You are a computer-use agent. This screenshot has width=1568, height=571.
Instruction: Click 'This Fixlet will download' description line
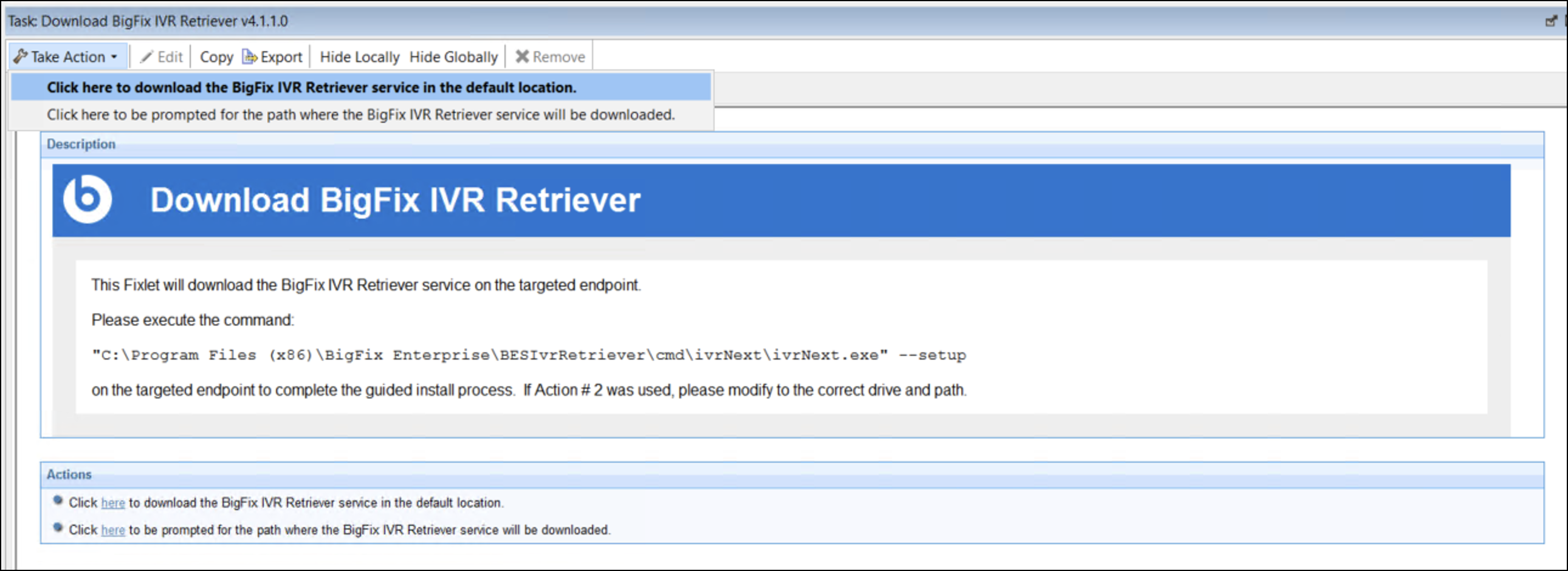[366, 284]
